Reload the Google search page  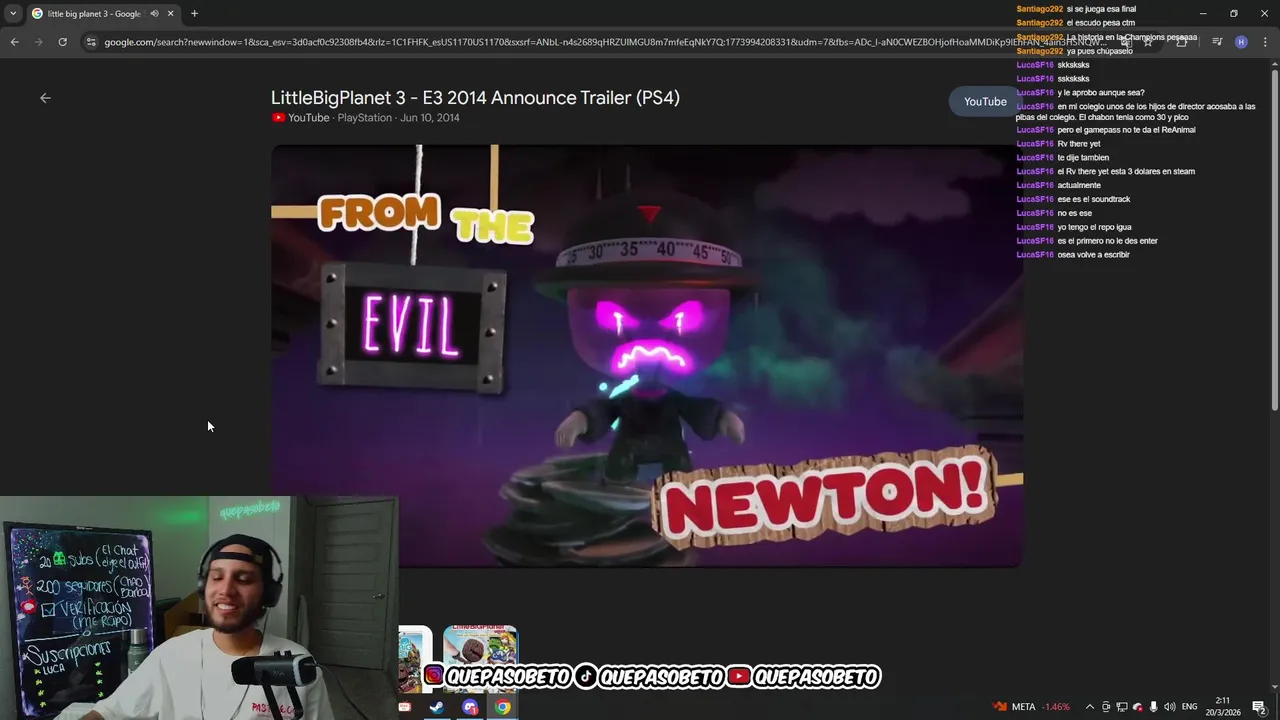pyautogui.click(x=62, y=42)
